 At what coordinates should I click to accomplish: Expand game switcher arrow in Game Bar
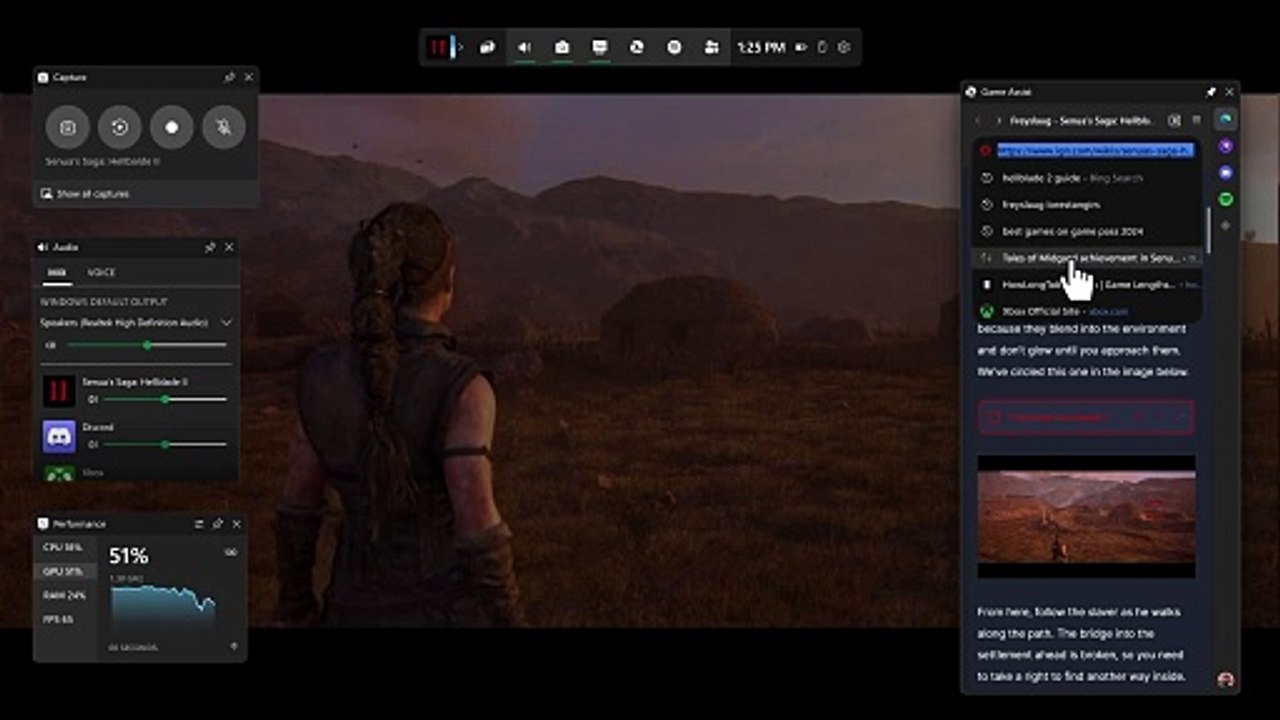tap(460, 47)
